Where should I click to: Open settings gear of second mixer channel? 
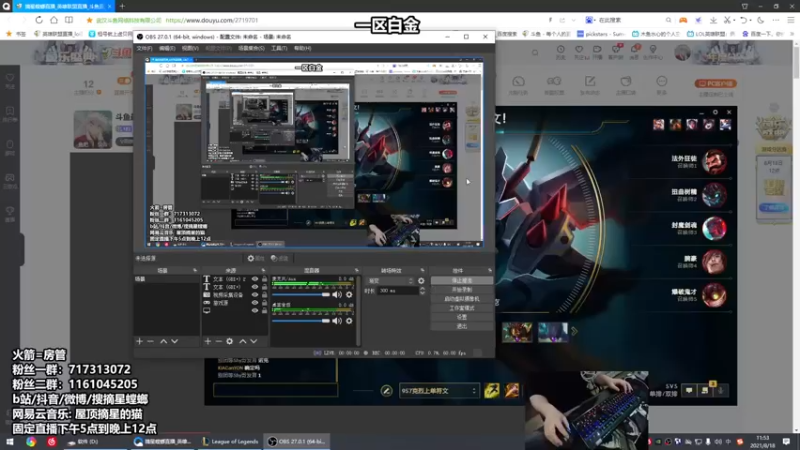pyautogui.click(x=349, y=321)
